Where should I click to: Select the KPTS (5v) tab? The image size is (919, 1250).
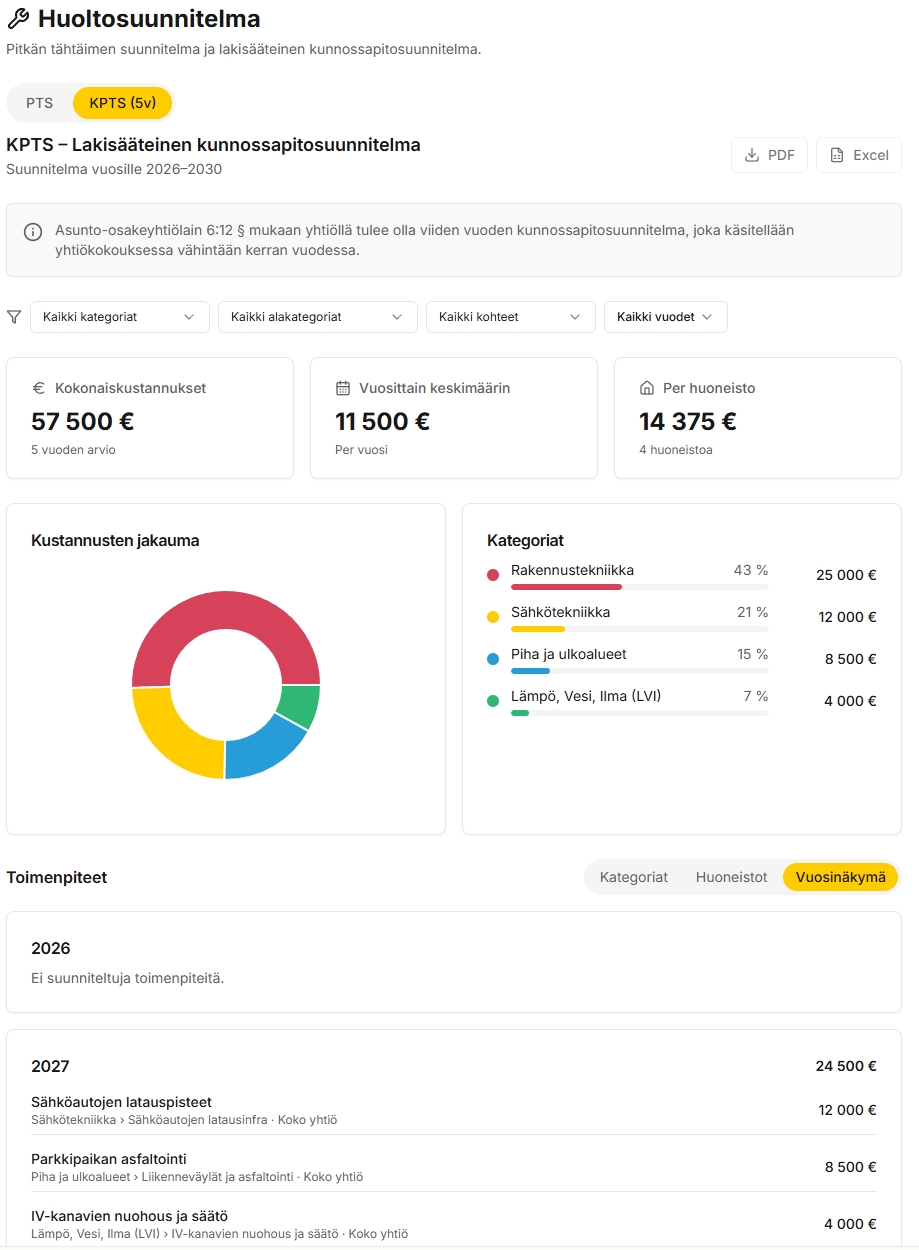[123, 103]
